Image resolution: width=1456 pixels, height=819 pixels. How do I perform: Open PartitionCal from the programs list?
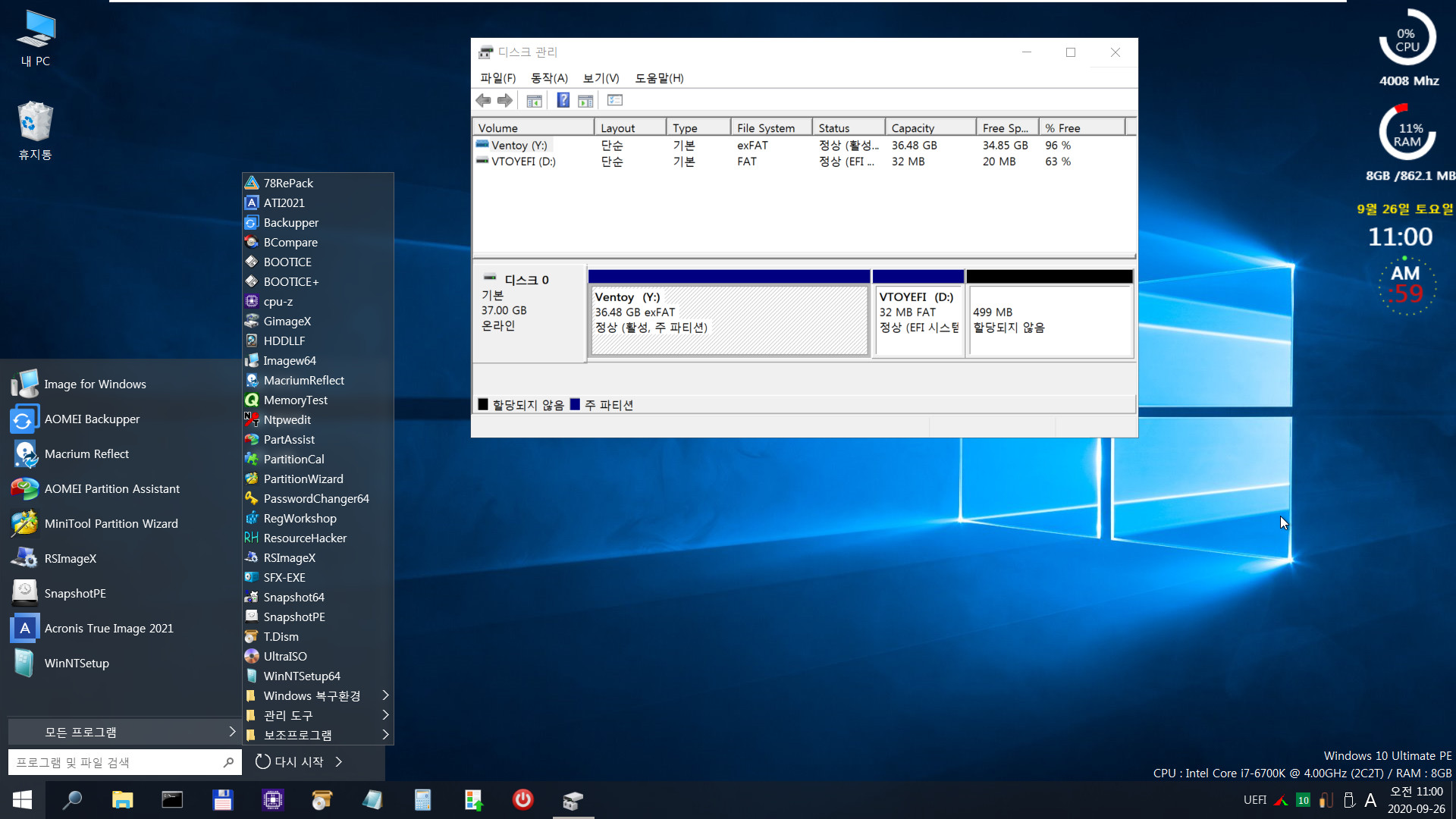tap(318, 459)
